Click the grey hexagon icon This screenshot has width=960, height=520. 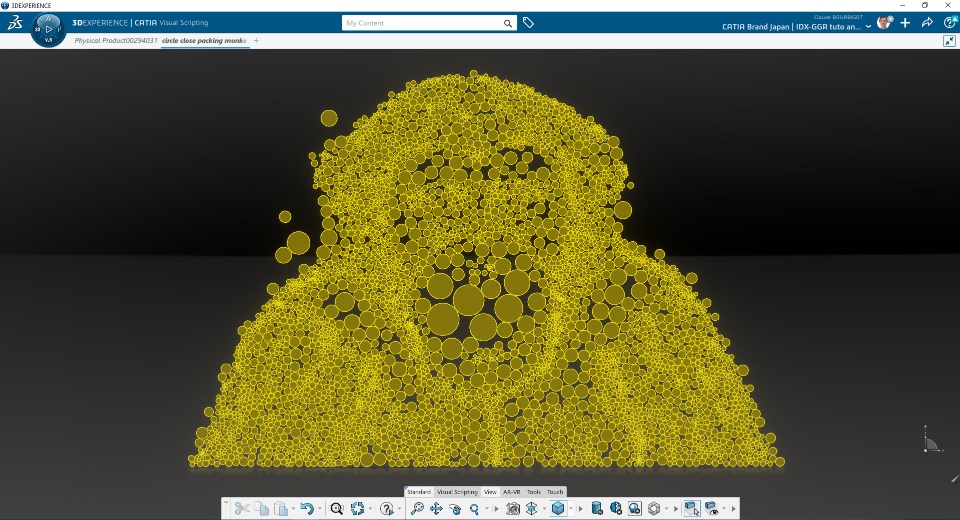tap(654, 508)
